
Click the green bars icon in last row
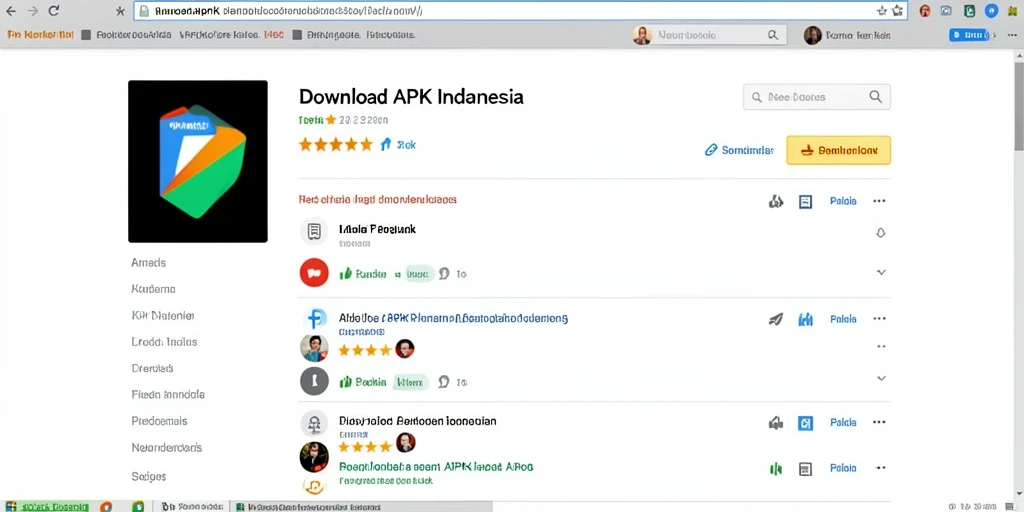(776, 468)
